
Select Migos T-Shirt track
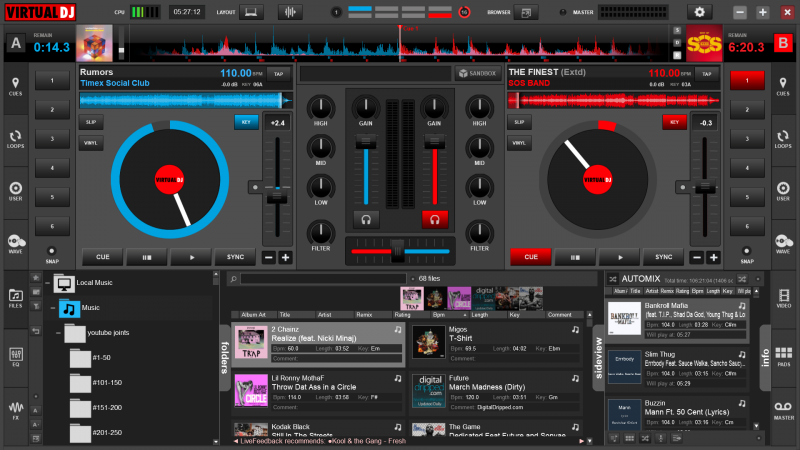tap(495, 344)
